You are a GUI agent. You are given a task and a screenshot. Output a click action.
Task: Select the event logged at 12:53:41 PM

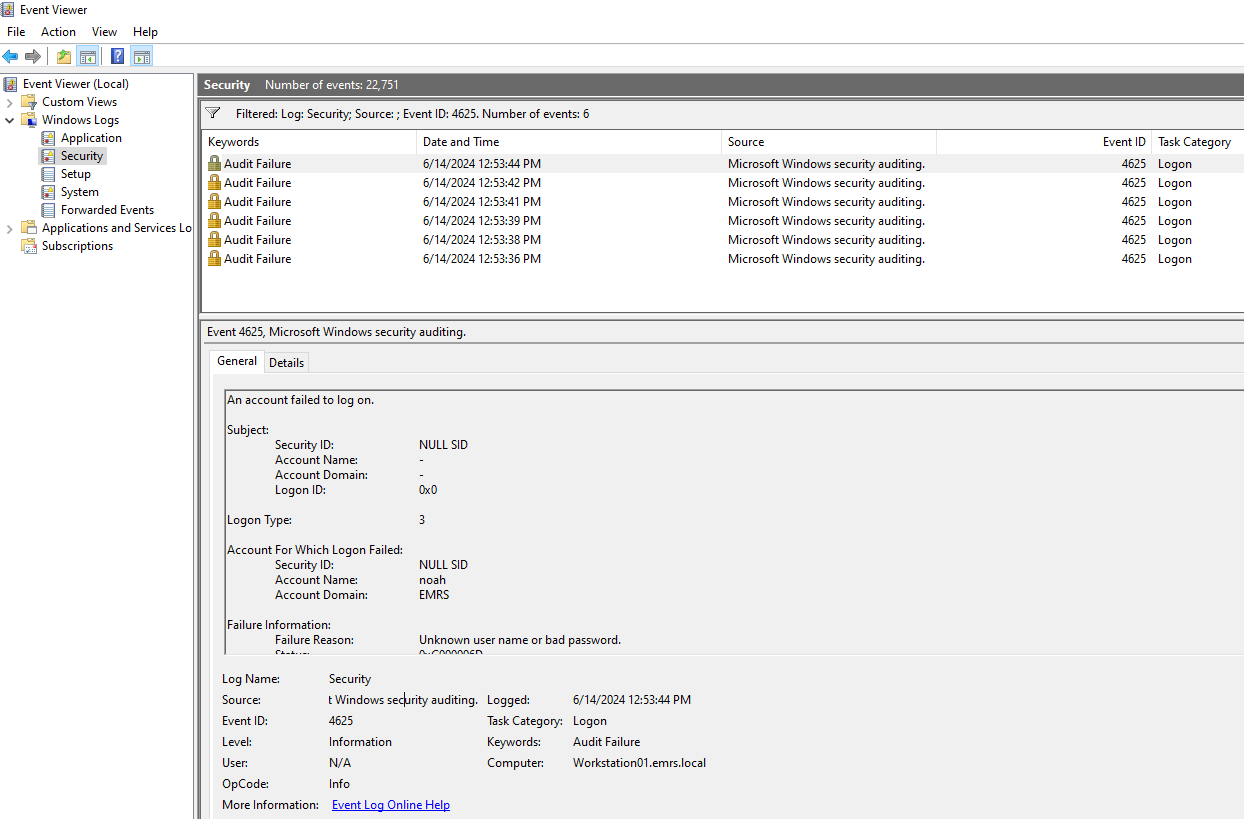[722, 202]
